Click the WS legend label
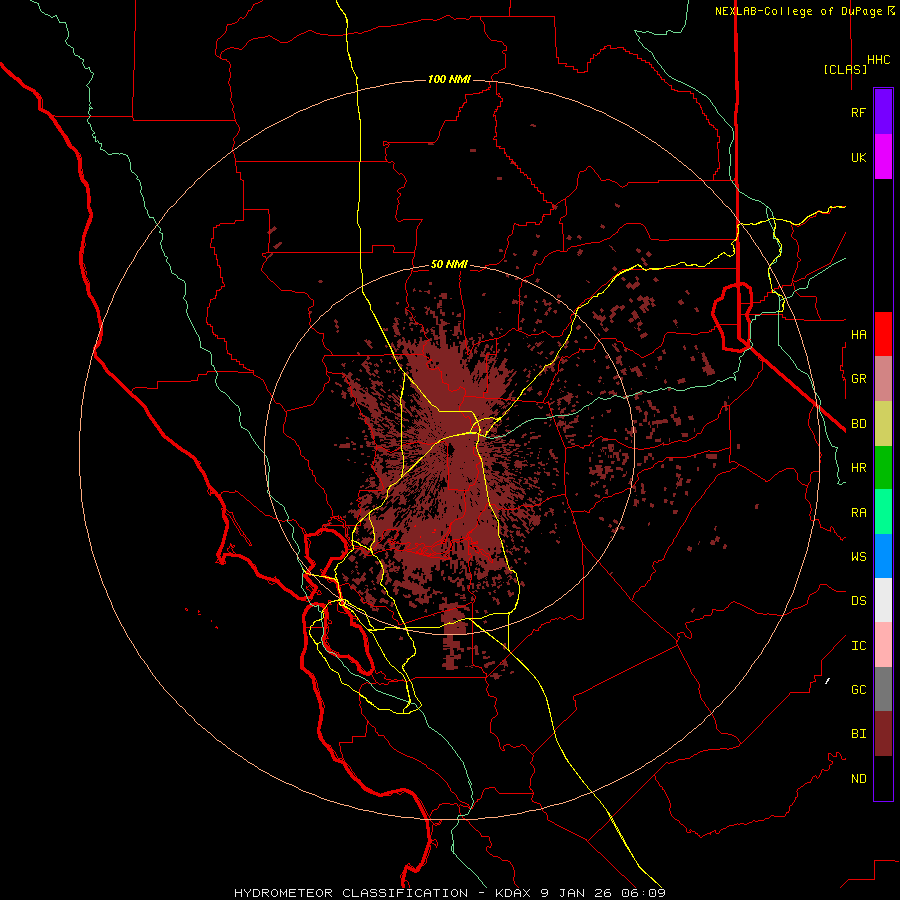The image size is (900, 900). [859, 557]
